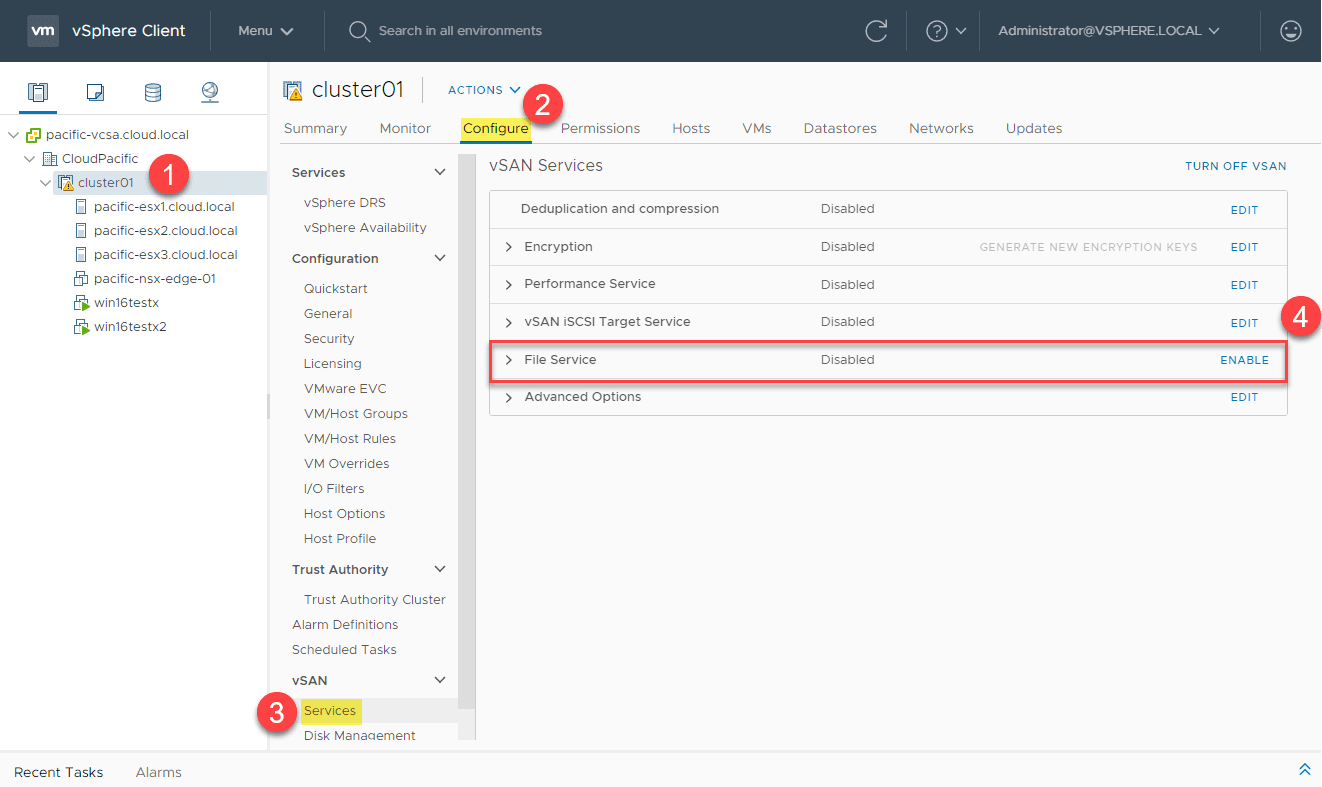
Task: Collapse the Recent Tasks pane with double-chevron
Action: [x=1305, y=769]
